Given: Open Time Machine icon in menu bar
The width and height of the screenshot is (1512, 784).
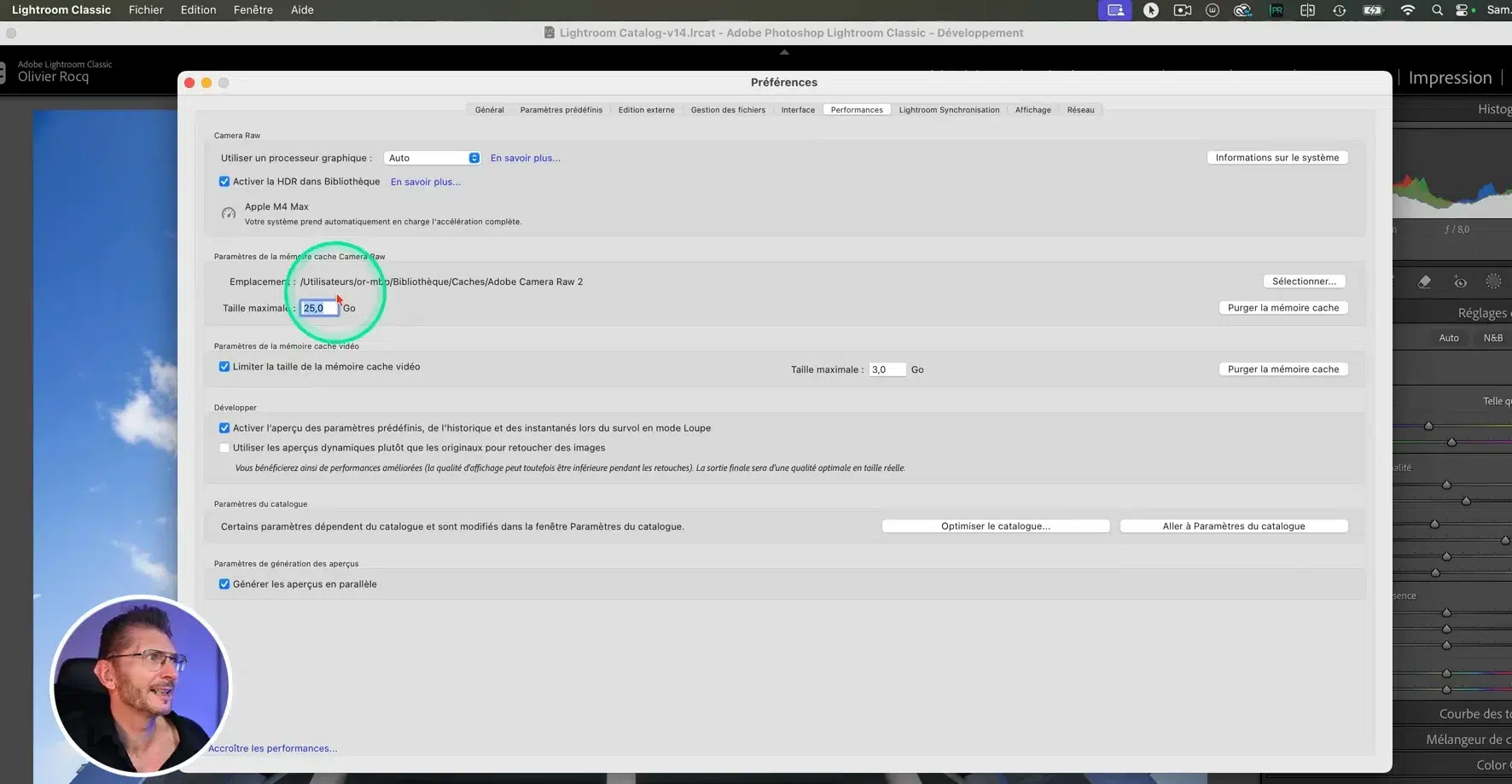Looking at the screenshot, I should point(1339,10).
